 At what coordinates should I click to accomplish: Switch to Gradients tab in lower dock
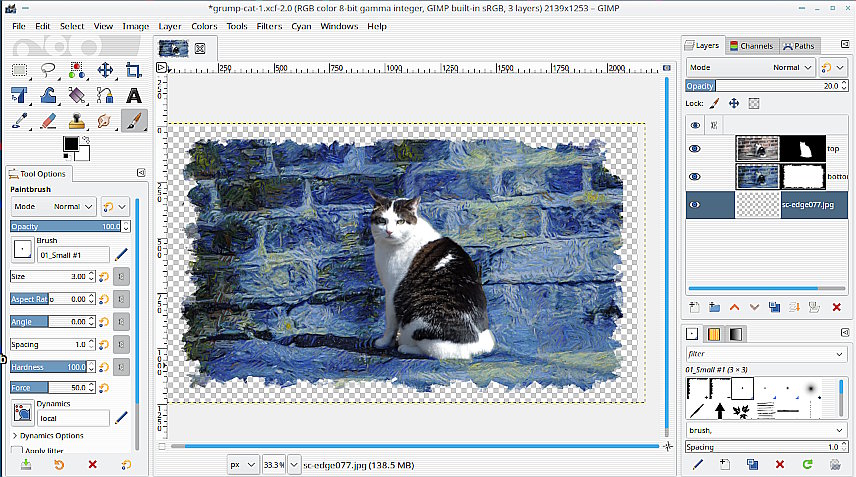(x=735, y=333)
